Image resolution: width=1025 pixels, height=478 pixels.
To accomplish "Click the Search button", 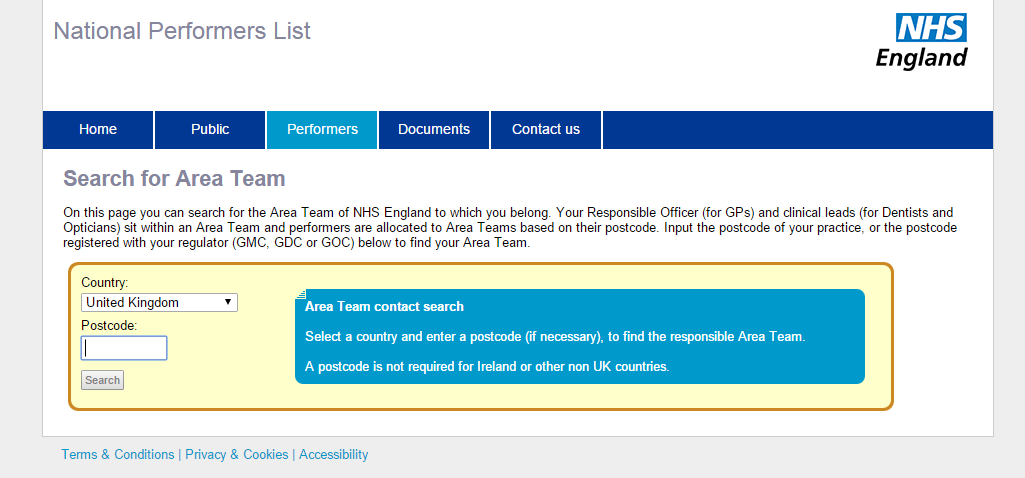I will pos(103,380).
